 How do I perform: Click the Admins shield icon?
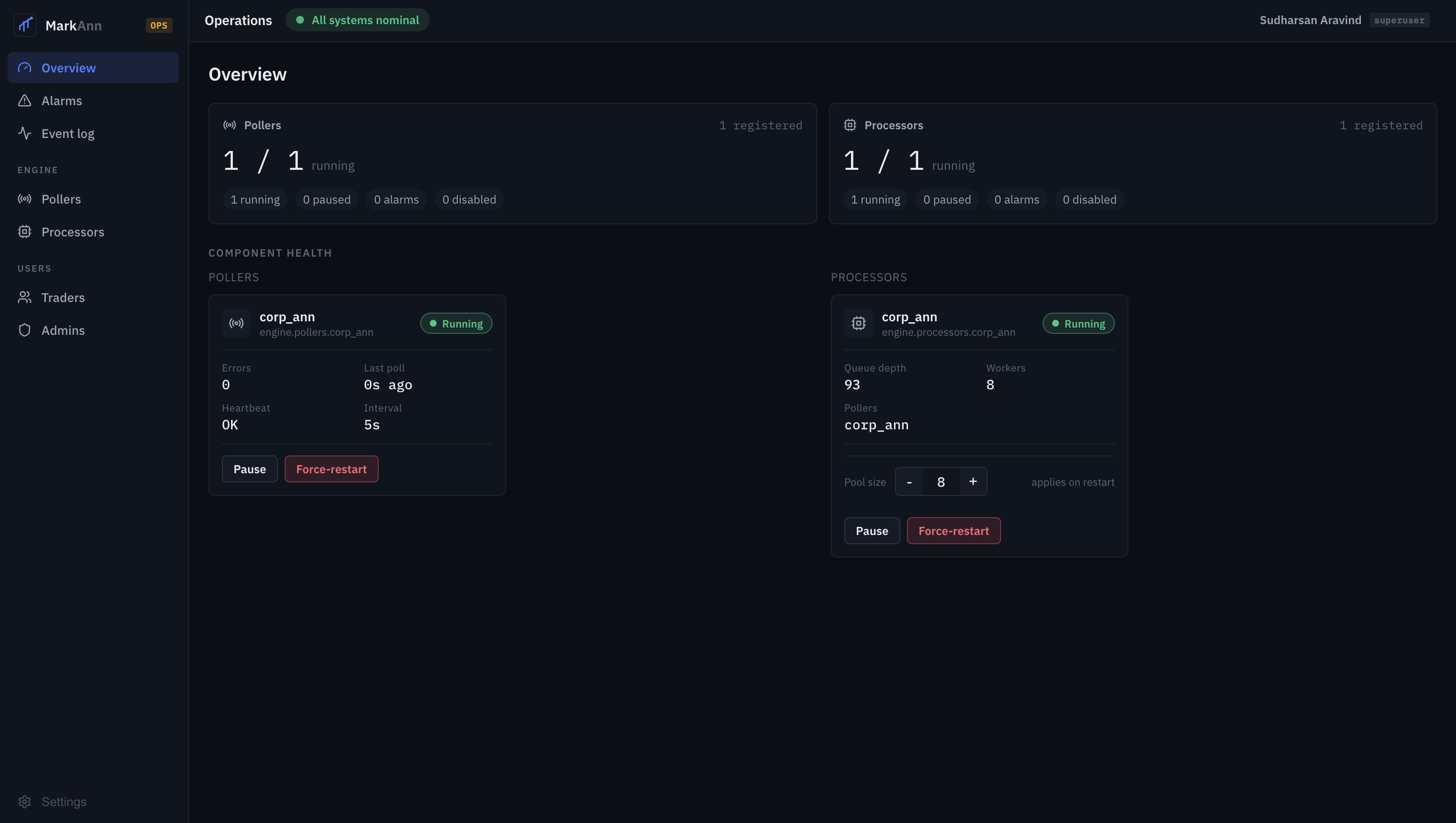click(x=25, y=330)
